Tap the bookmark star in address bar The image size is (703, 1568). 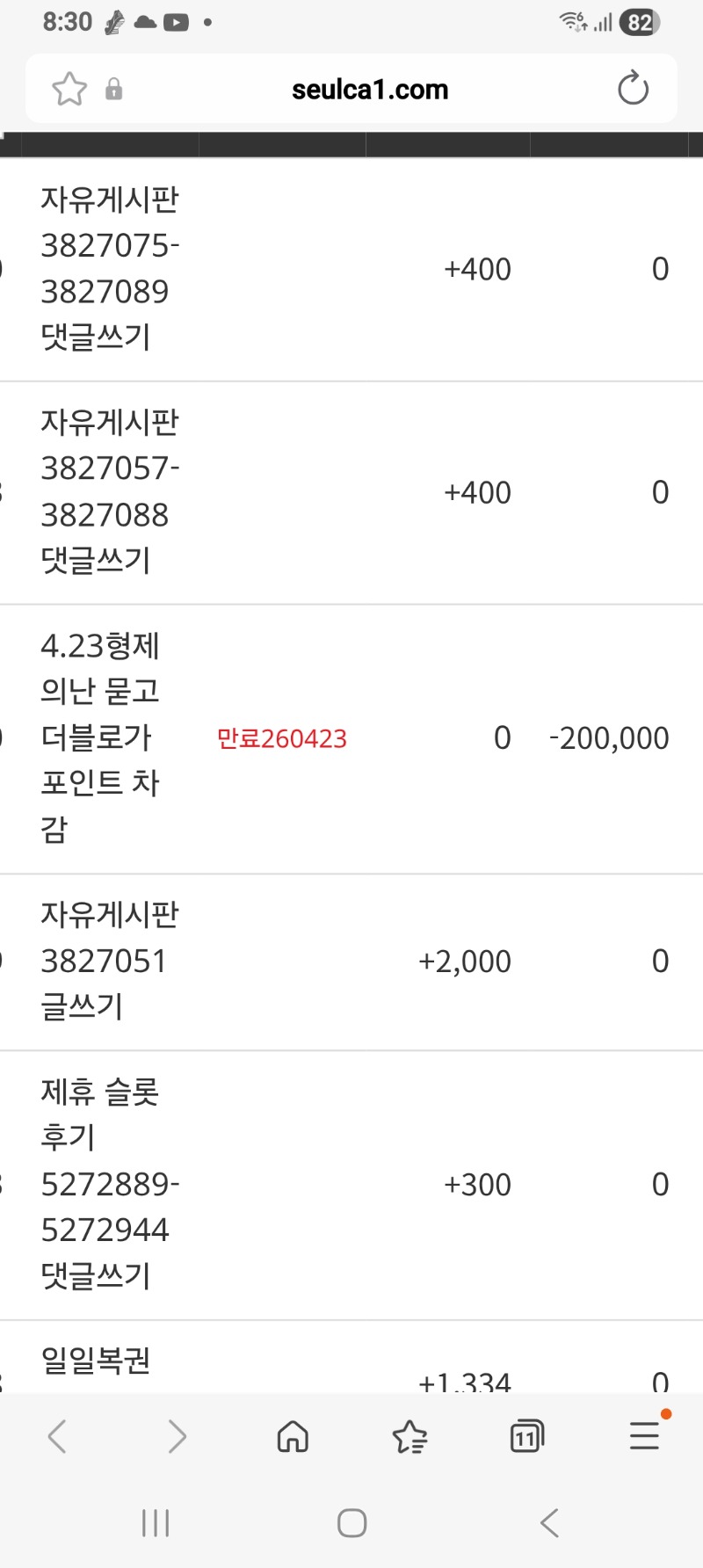(69, 89)
